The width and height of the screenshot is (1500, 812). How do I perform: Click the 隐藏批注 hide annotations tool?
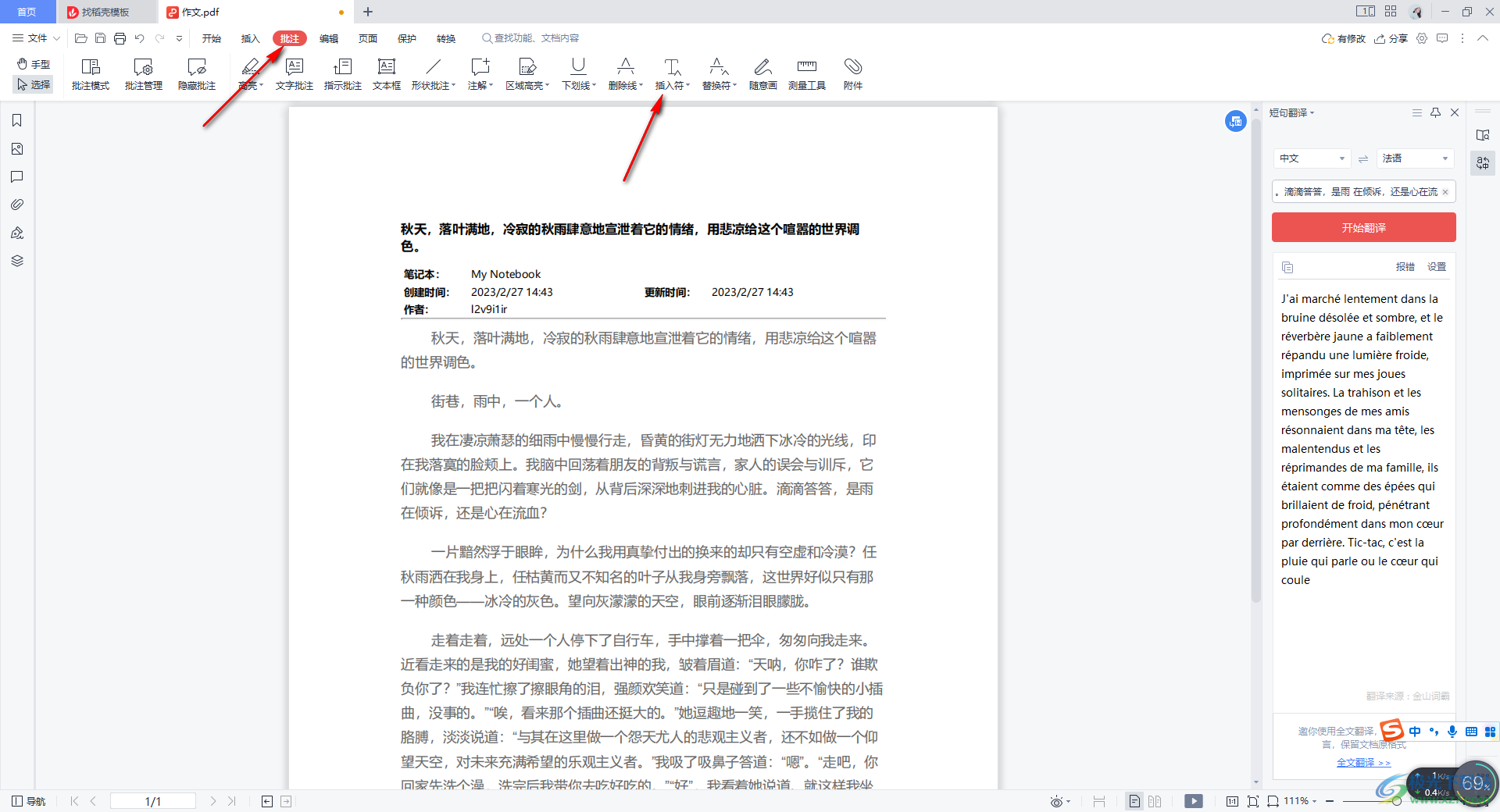197,74
